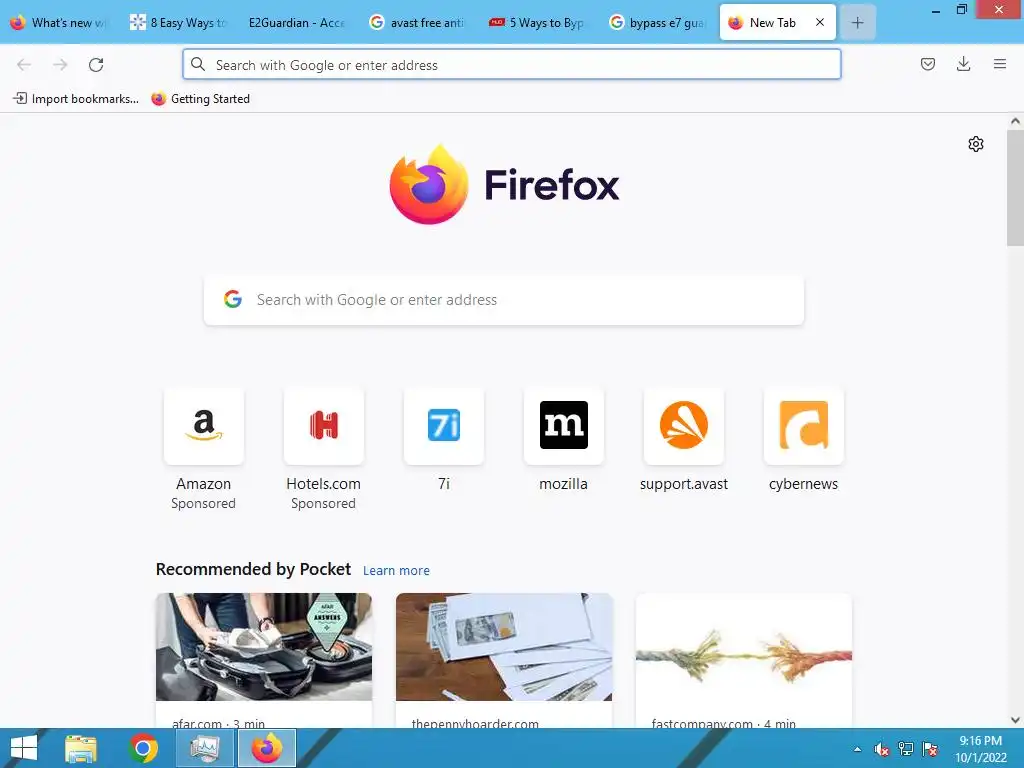Click scrollbar up arrow
1024x768 pixels.
(x=1015, y=121)
